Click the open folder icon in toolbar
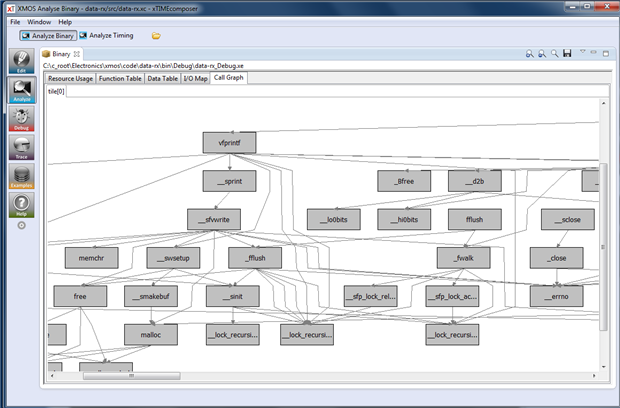Screen dimensions: 620x408 click(x=156, y=36)
